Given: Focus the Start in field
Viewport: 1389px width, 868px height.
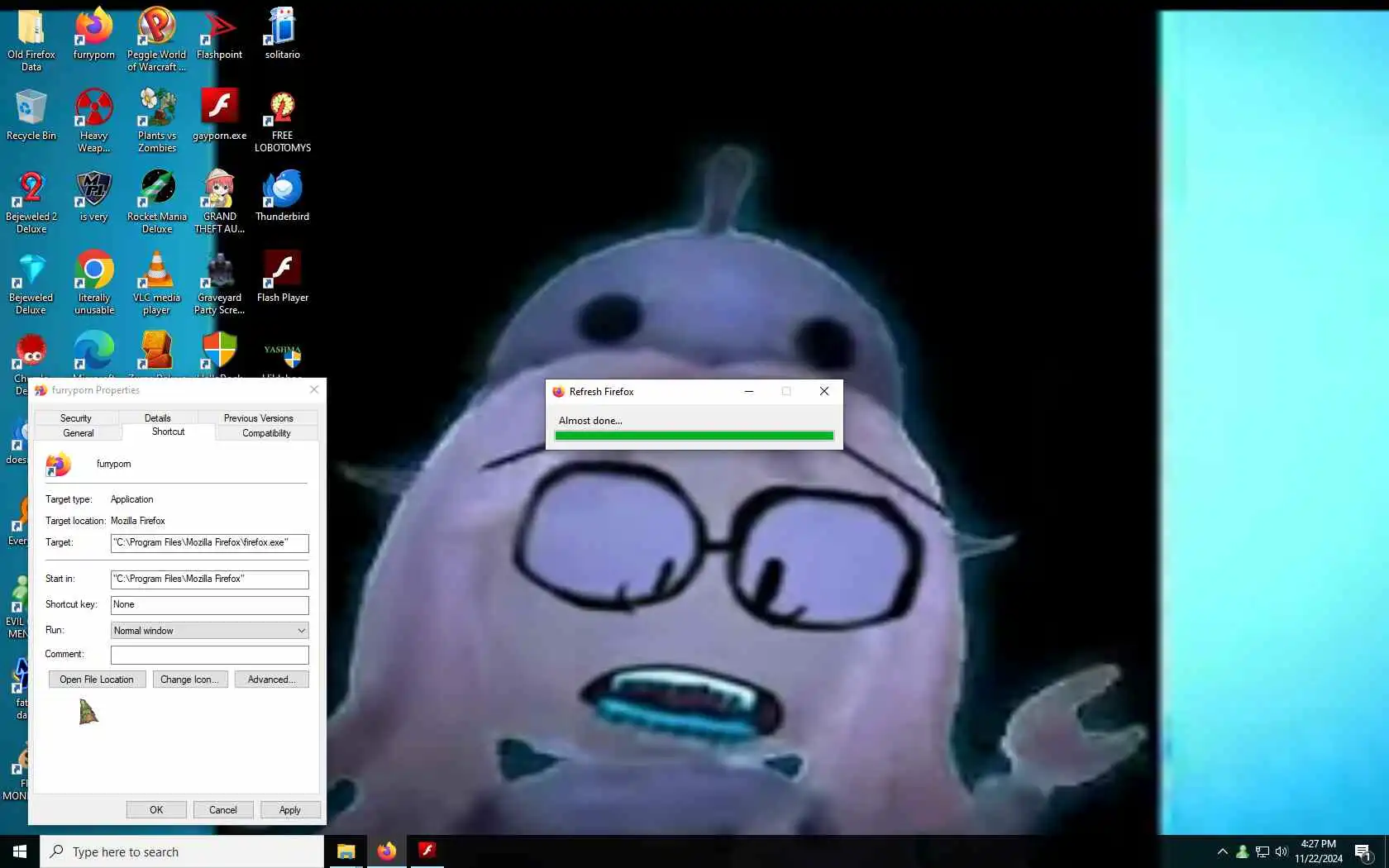Looking at the screenshot, I should click(x=210, y=579).
